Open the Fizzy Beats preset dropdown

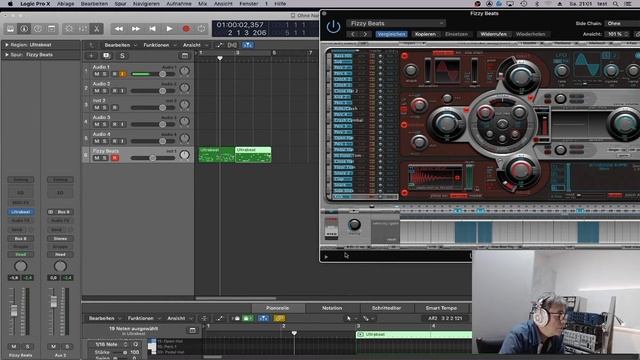point(396,23)
